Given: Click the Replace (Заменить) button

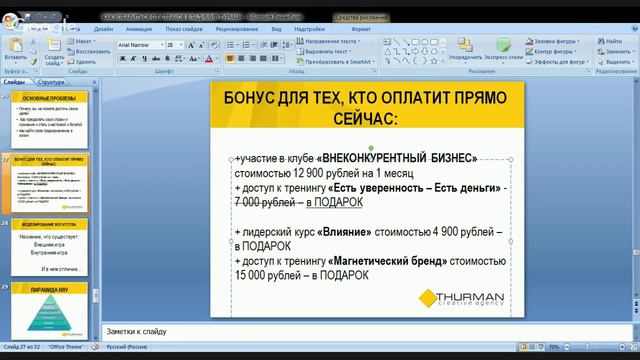Looking at the screenshot, I should (616, 51).
